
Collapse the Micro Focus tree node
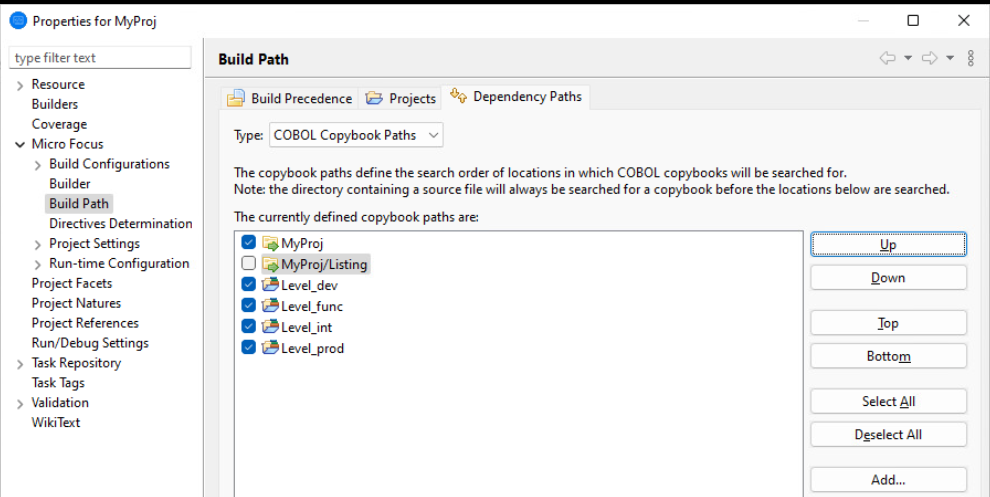21,145
